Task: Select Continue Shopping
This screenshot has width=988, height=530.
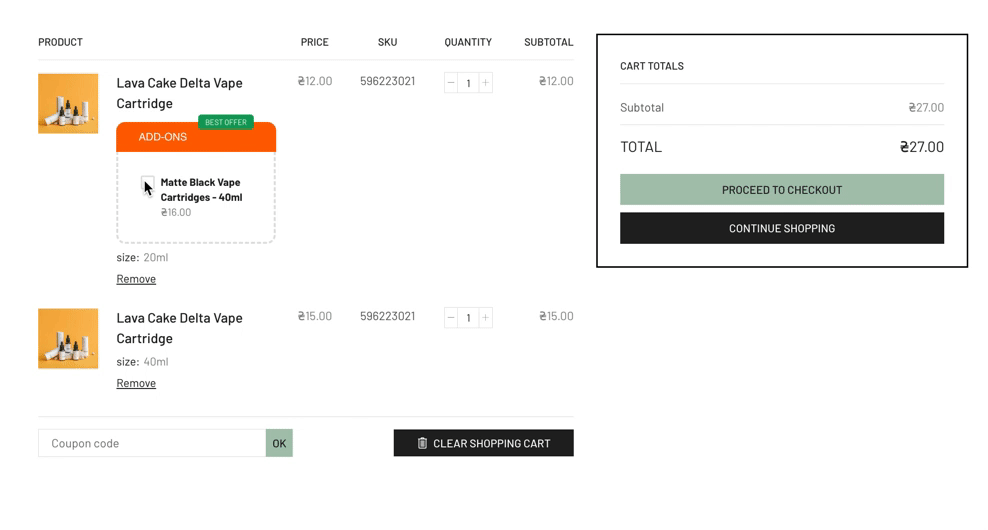Action: [781, 228]
